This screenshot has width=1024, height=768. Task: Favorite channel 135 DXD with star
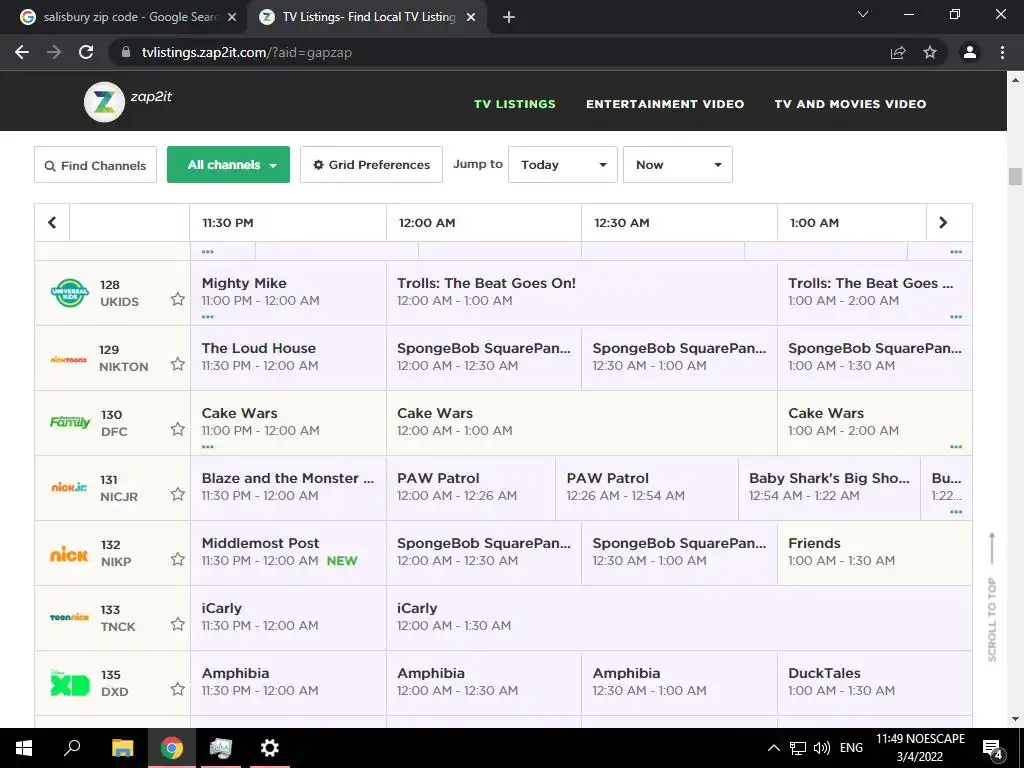pyautogui.click(x=178, y=689)
